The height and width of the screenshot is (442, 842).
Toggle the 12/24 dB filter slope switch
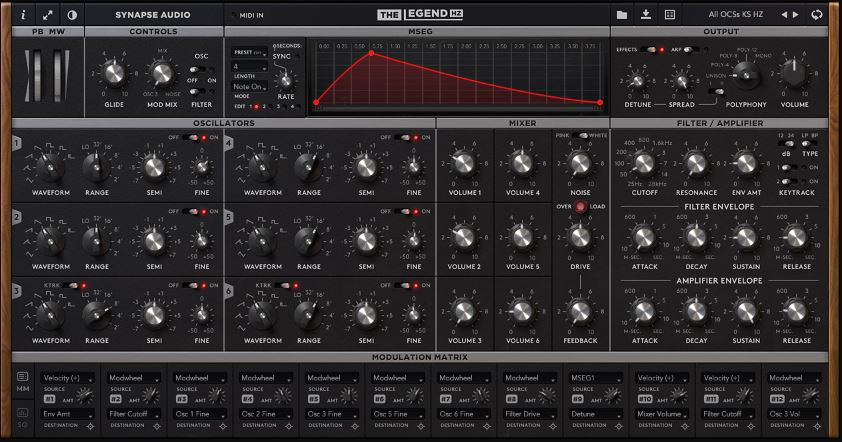pos(786,143)
